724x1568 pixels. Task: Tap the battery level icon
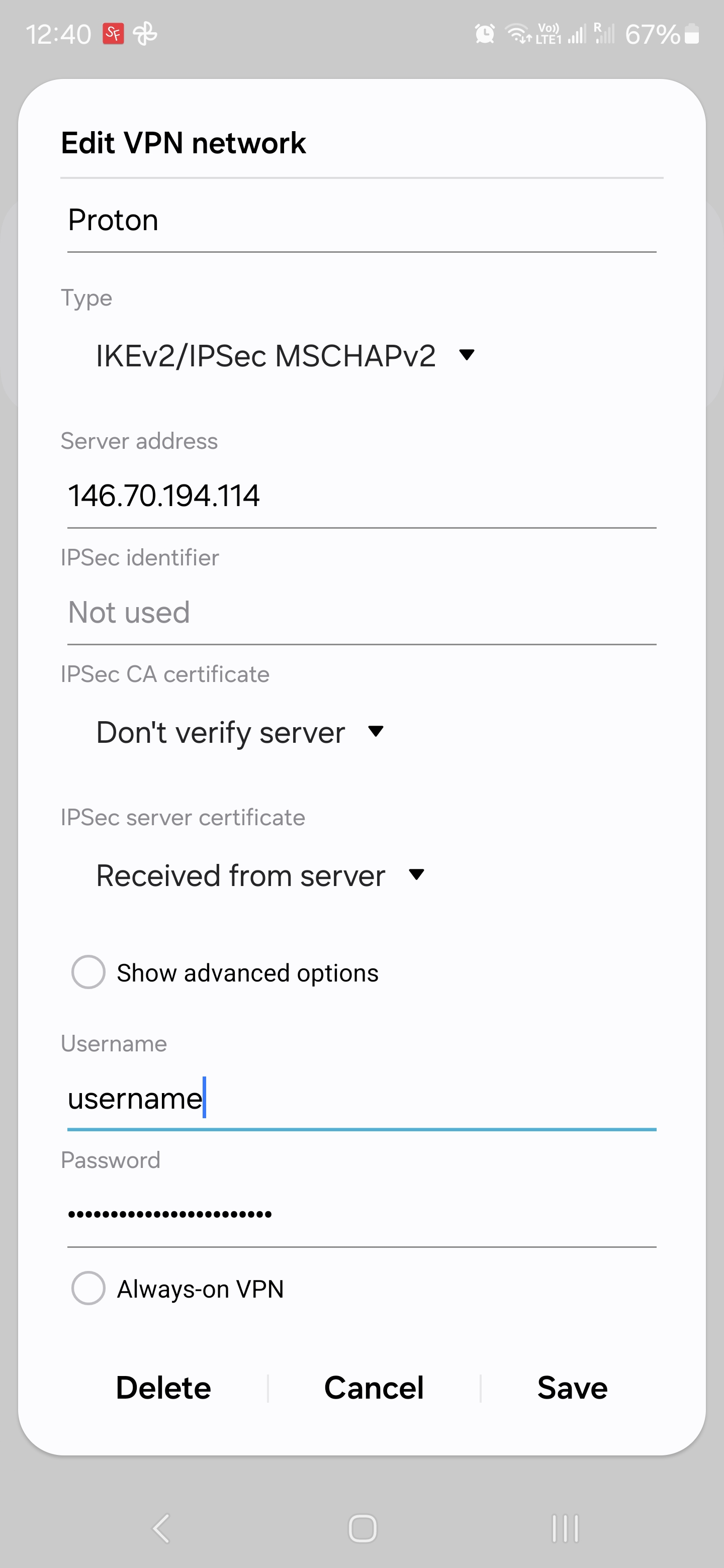click(x=692, y=34)
